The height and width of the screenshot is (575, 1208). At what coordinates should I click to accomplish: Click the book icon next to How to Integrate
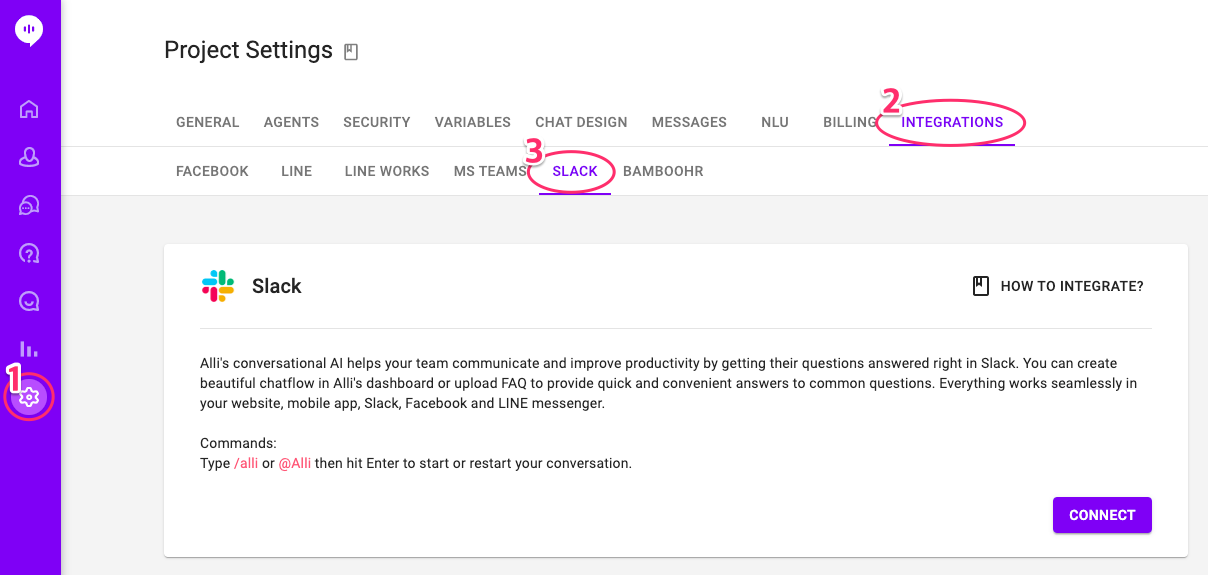(981, 286)
